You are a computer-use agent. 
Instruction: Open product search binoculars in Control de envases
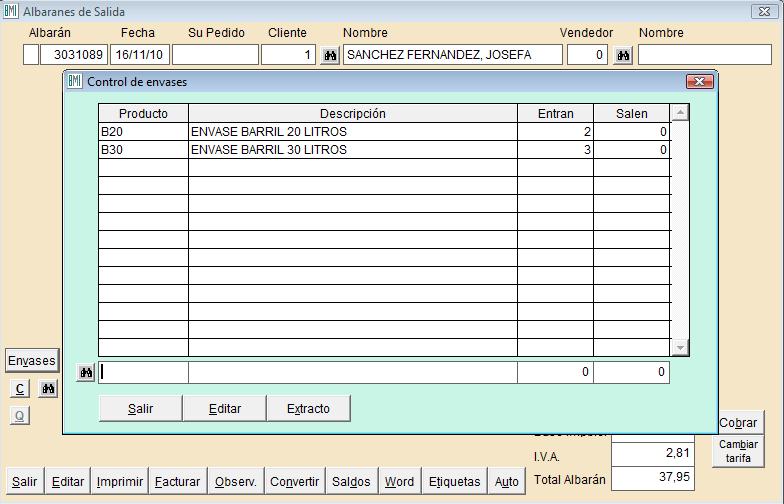(87, 372)
